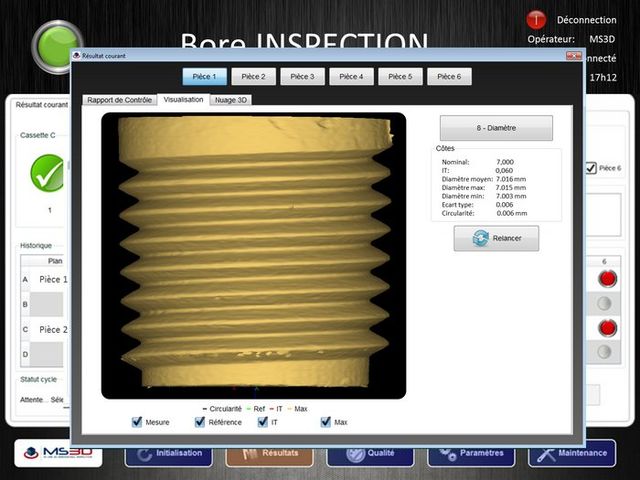
Task: Open the Maintenance tools section
Action: pyautogui.click(x=572, y=453)
